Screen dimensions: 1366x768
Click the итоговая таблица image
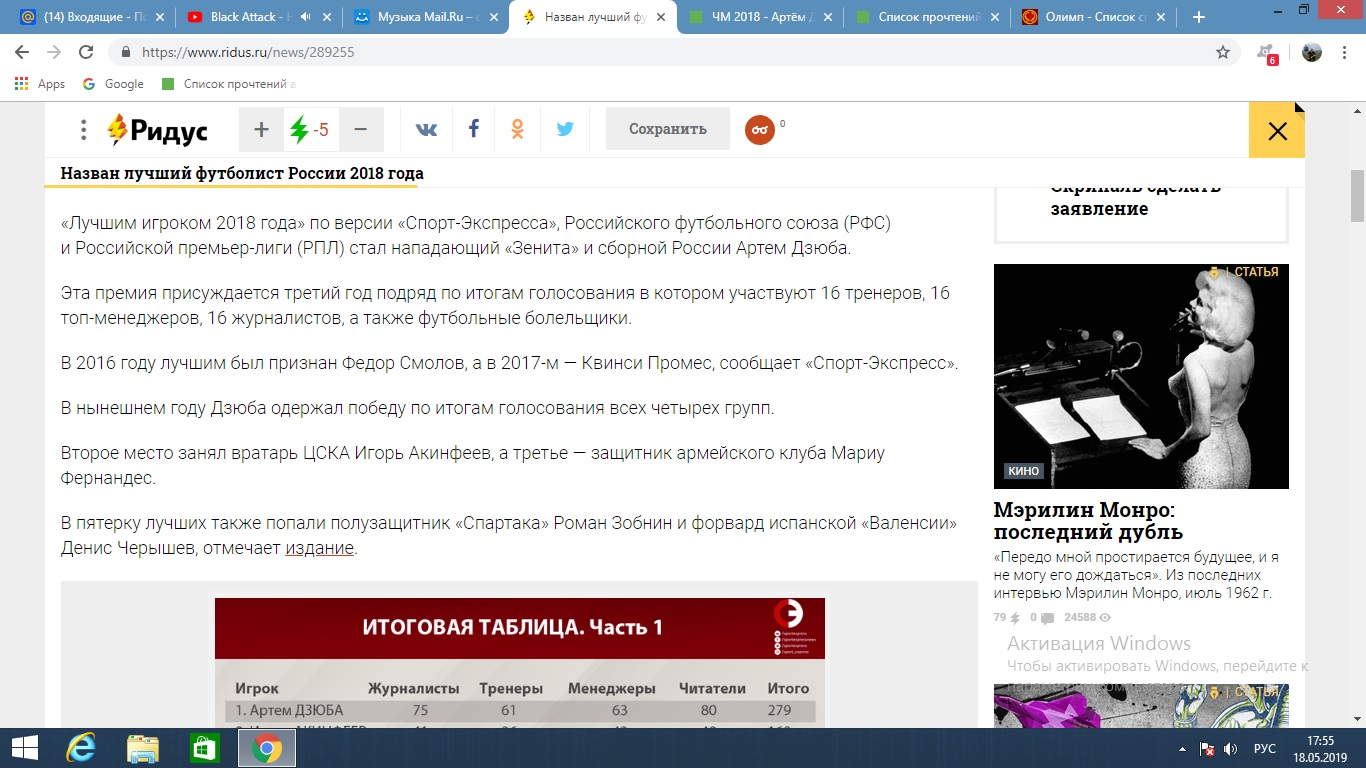(519, 663)
